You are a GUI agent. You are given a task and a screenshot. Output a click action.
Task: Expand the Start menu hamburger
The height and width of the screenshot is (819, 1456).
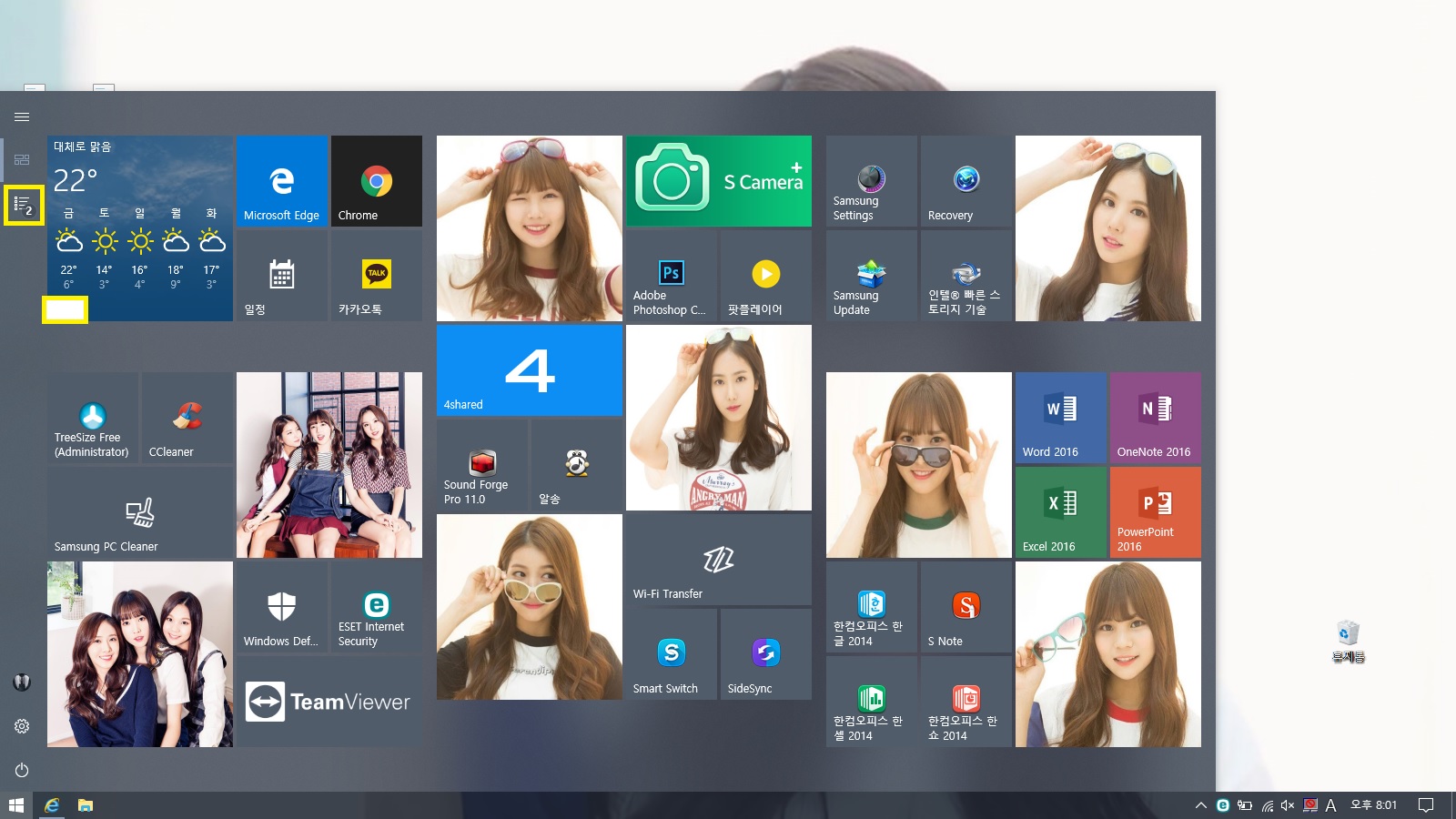22,116
